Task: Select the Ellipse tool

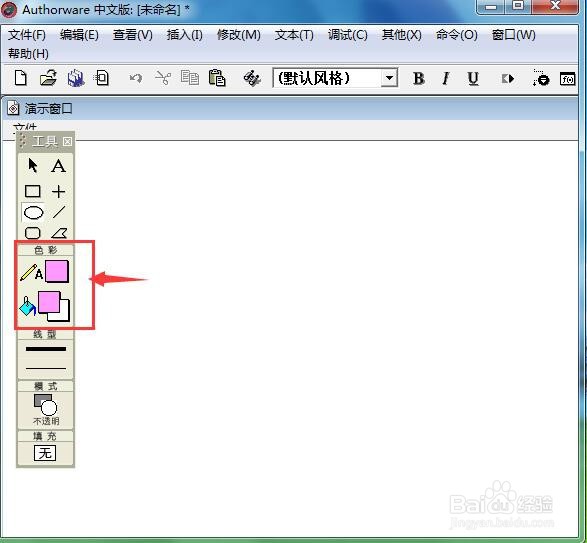Action: coord(33,213)
